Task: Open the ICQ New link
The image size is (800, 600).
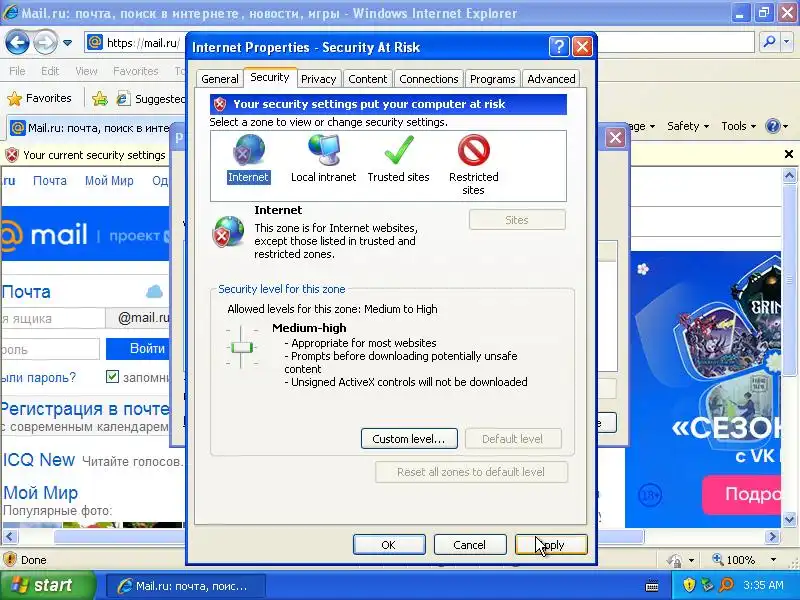Action: (39, 460)
